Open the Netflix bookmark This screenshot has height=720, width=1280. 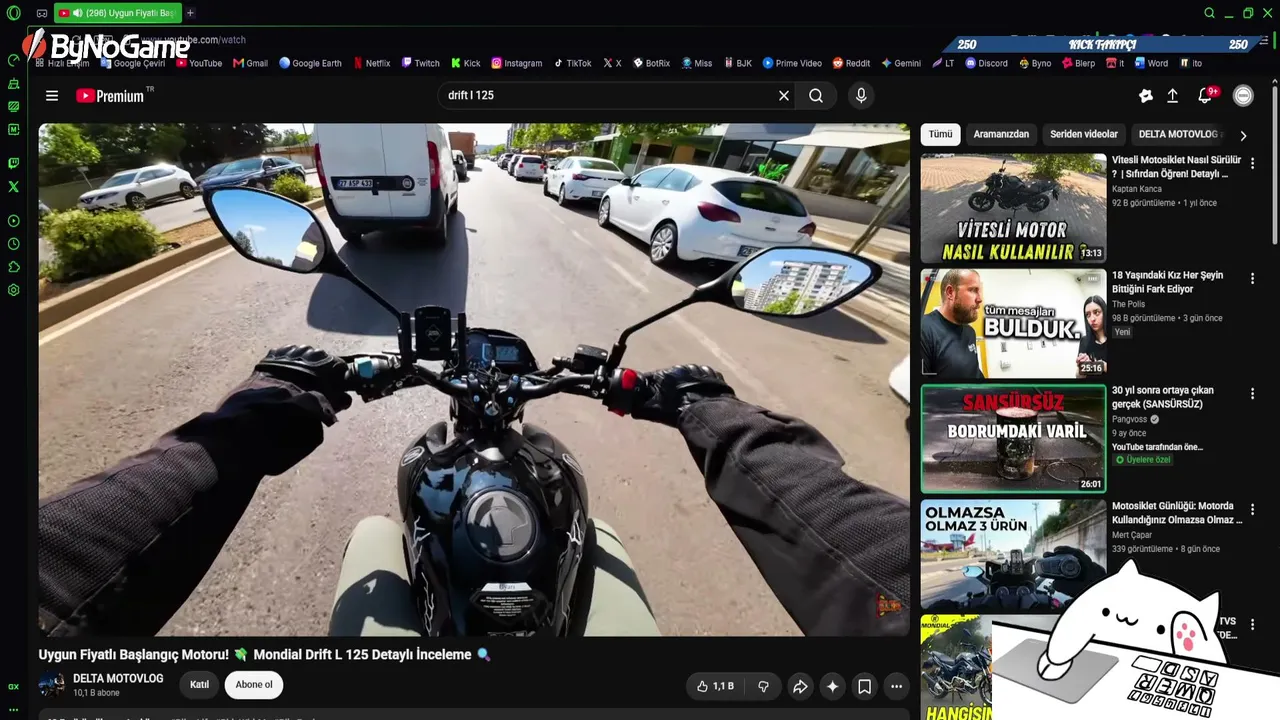pyautogui.click(x=370, y=63)
